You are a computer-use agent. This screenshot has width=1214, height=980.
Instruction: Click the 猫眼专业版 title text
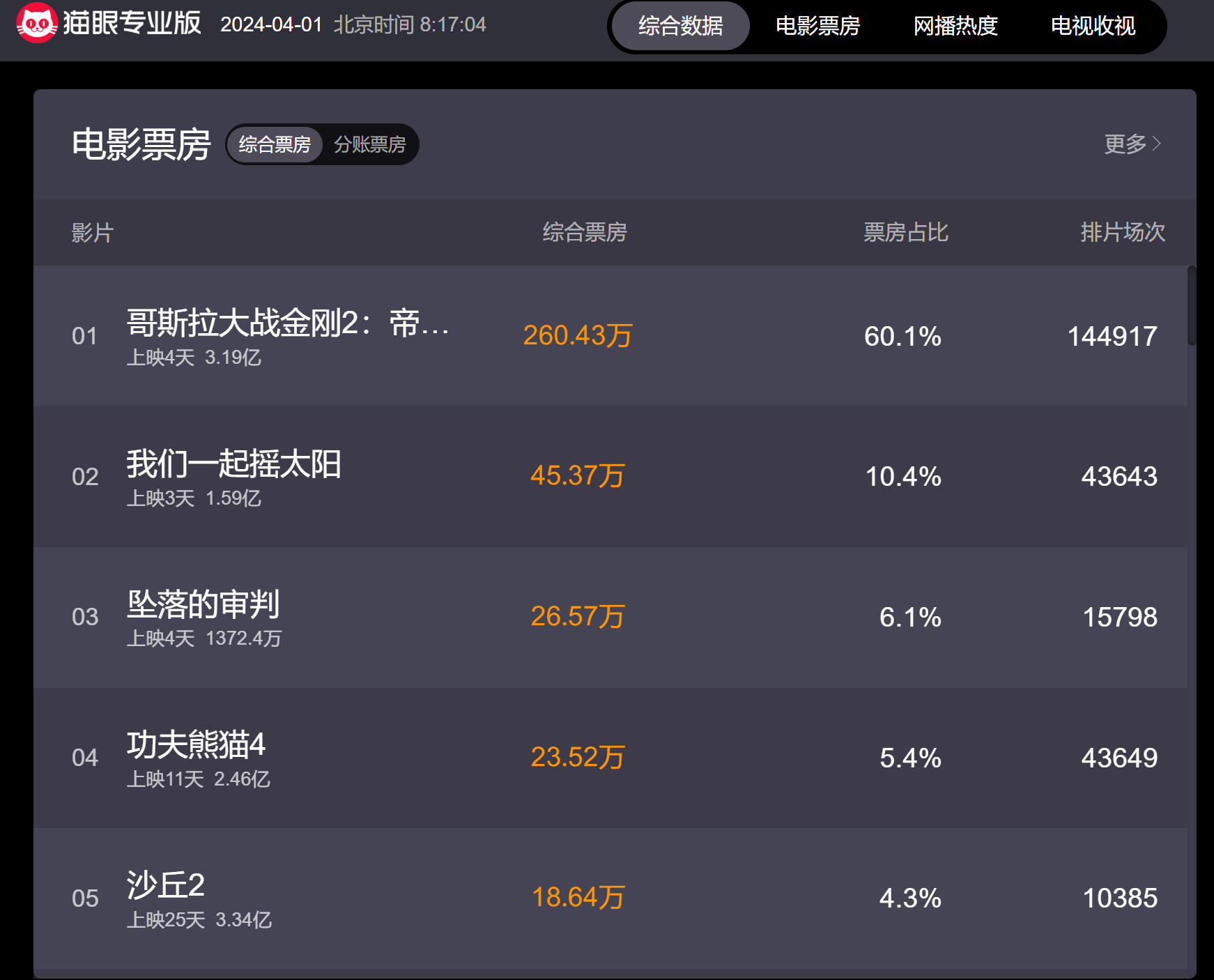pyautogui.click(x=132, y=23)
